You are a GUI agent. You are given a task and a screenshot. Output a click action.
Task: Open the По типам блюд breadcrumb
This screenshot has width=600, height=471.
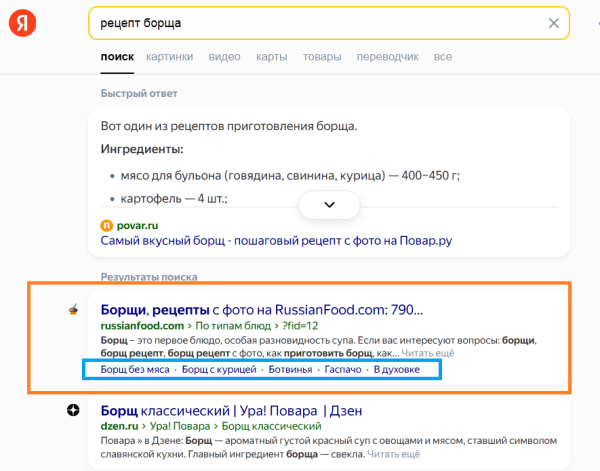point(233,326)
